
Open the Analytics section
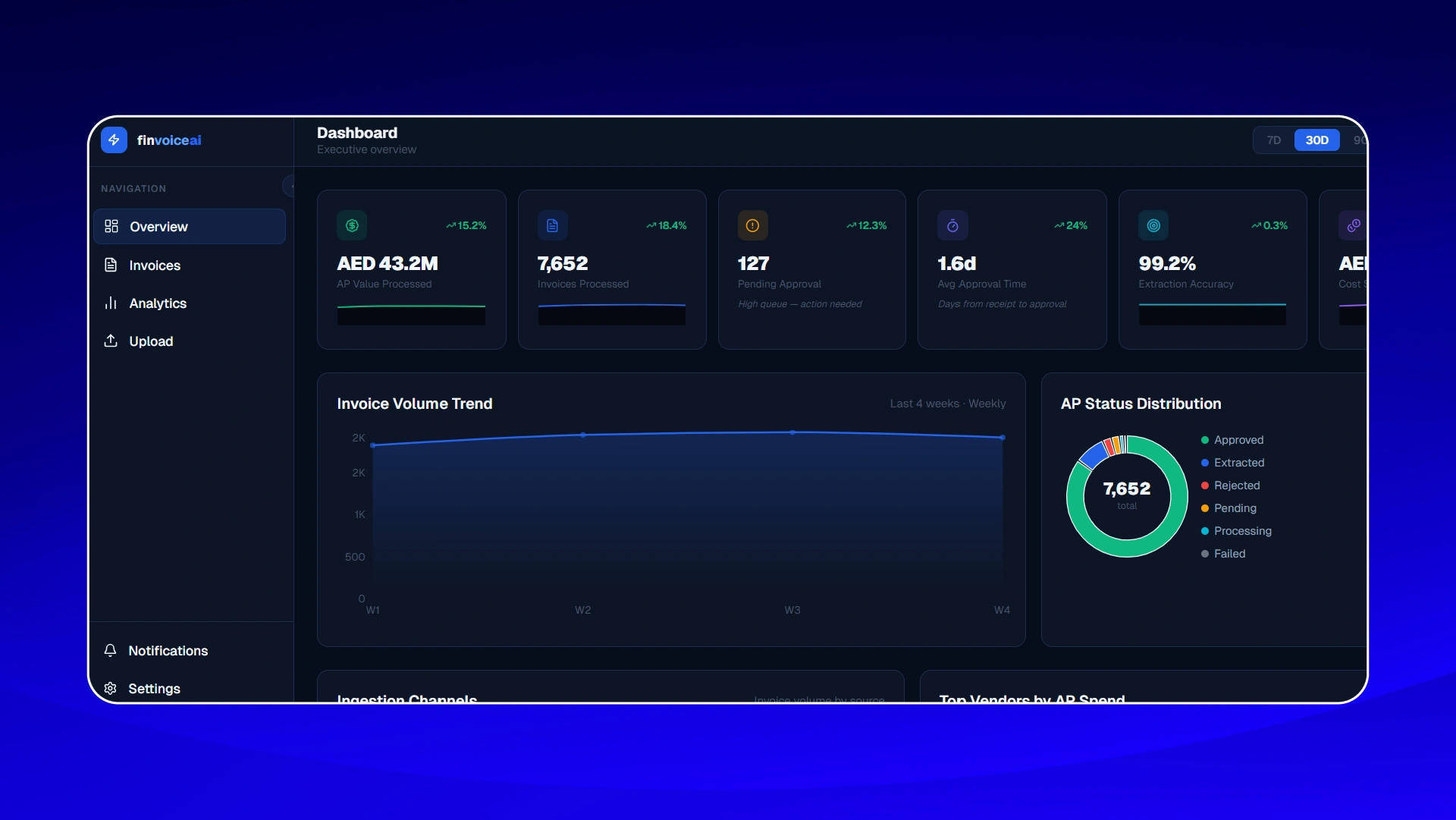tap(158, 303)
